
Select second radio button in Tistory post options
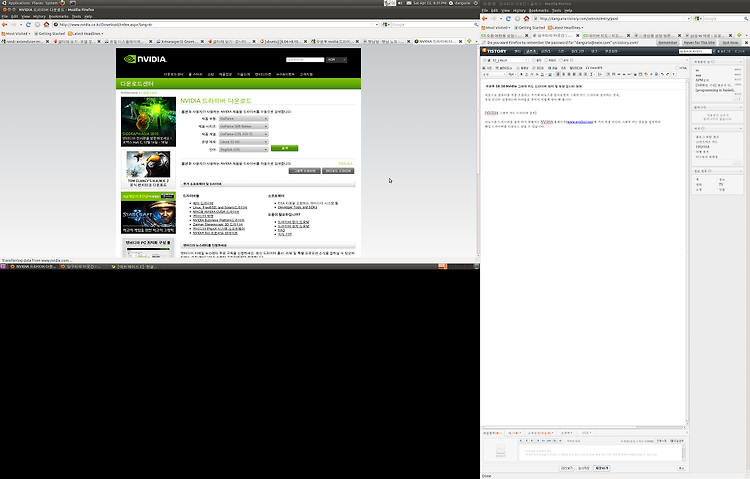click(547, 60)
